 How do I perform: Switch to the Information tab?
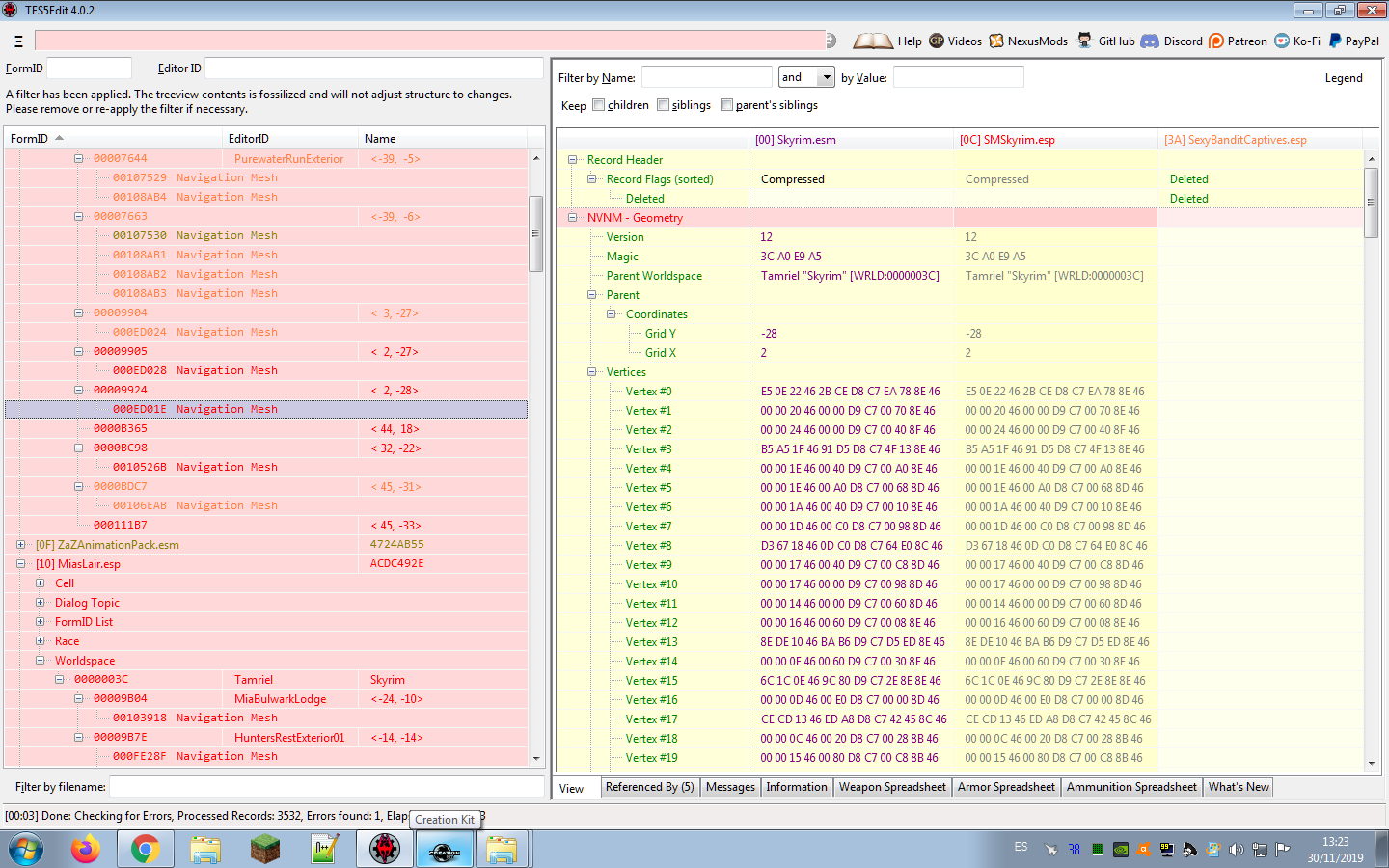797,787
